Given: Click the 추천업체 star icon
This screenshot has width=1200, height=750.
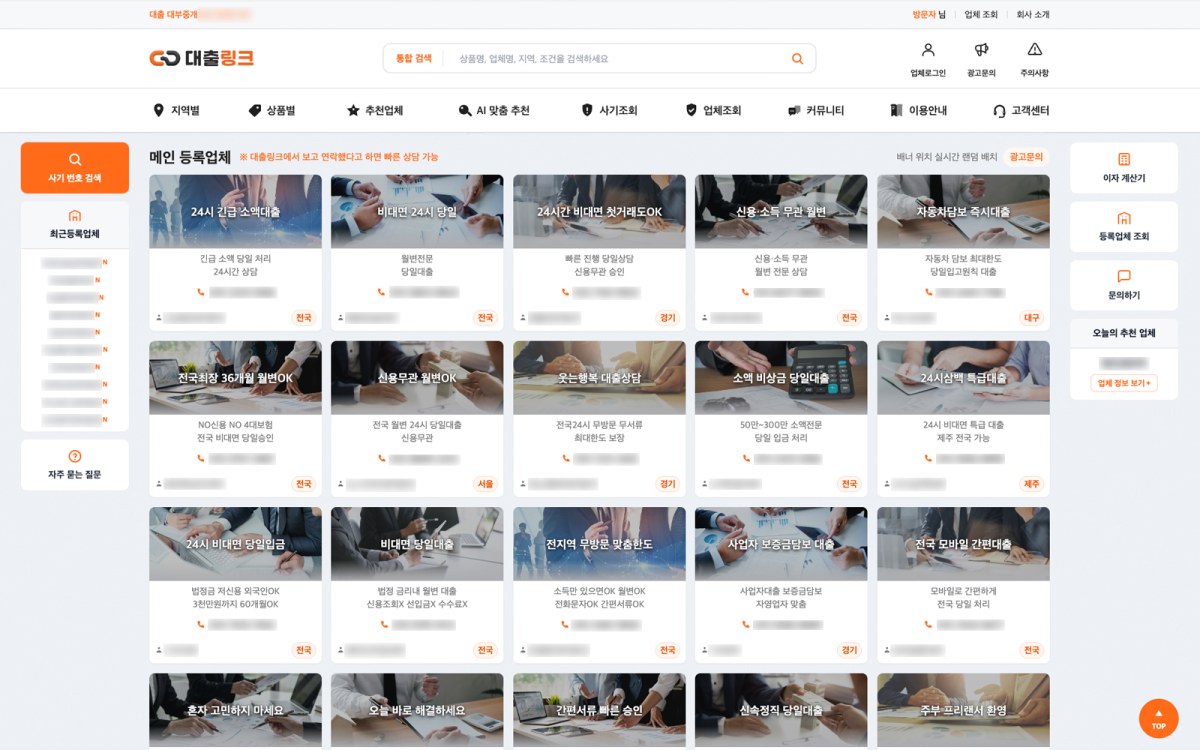Looking at the screenshot, I should [x=353, y=110].
